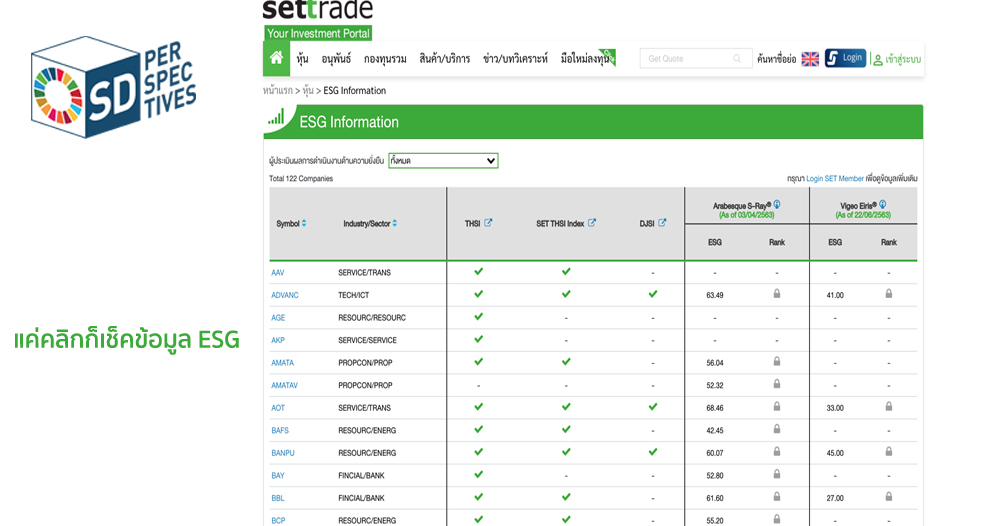Click the หน้าแรก breadcrumb link

(278, 91)
